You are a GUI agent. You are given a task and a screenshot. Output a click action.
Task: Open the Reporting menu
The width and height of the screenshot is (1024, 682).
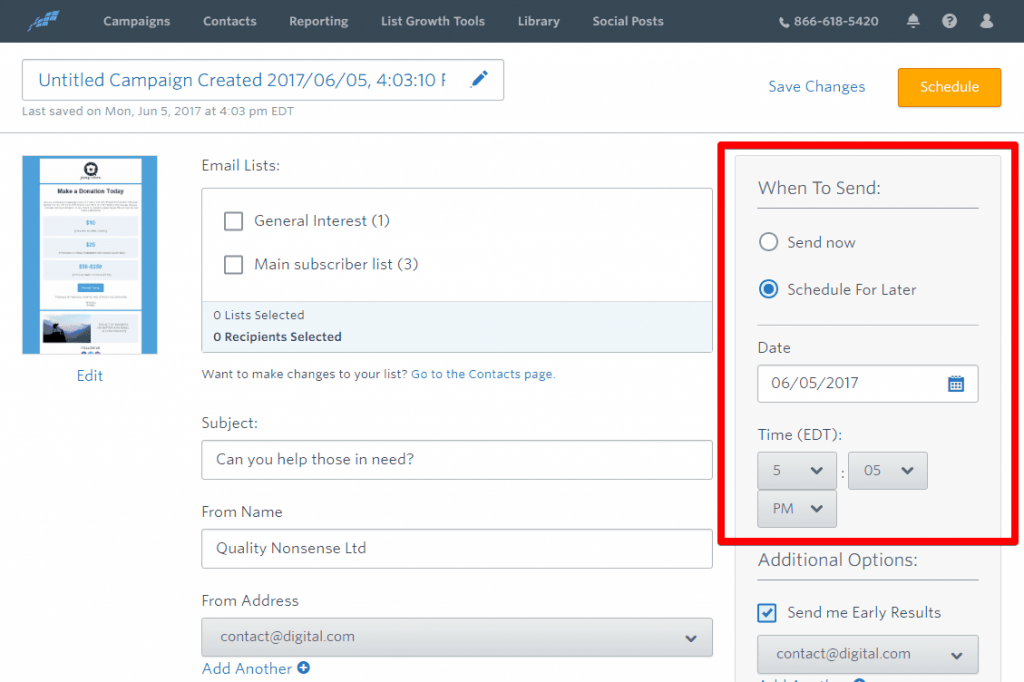click(318, 21)
